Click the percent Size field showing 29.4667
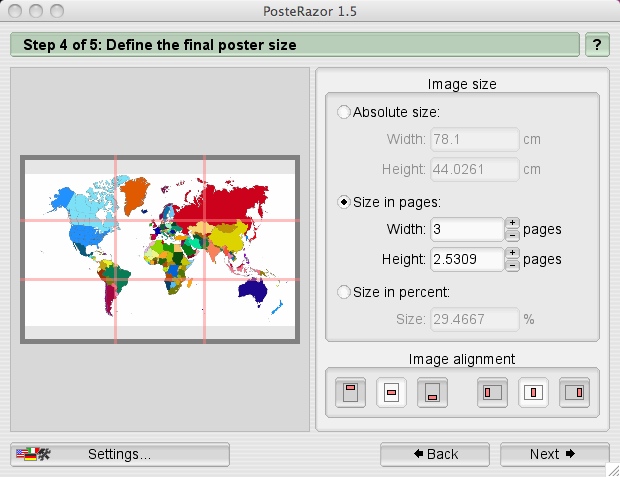Screen dimensions: 620x477 (x=474, y=319)
